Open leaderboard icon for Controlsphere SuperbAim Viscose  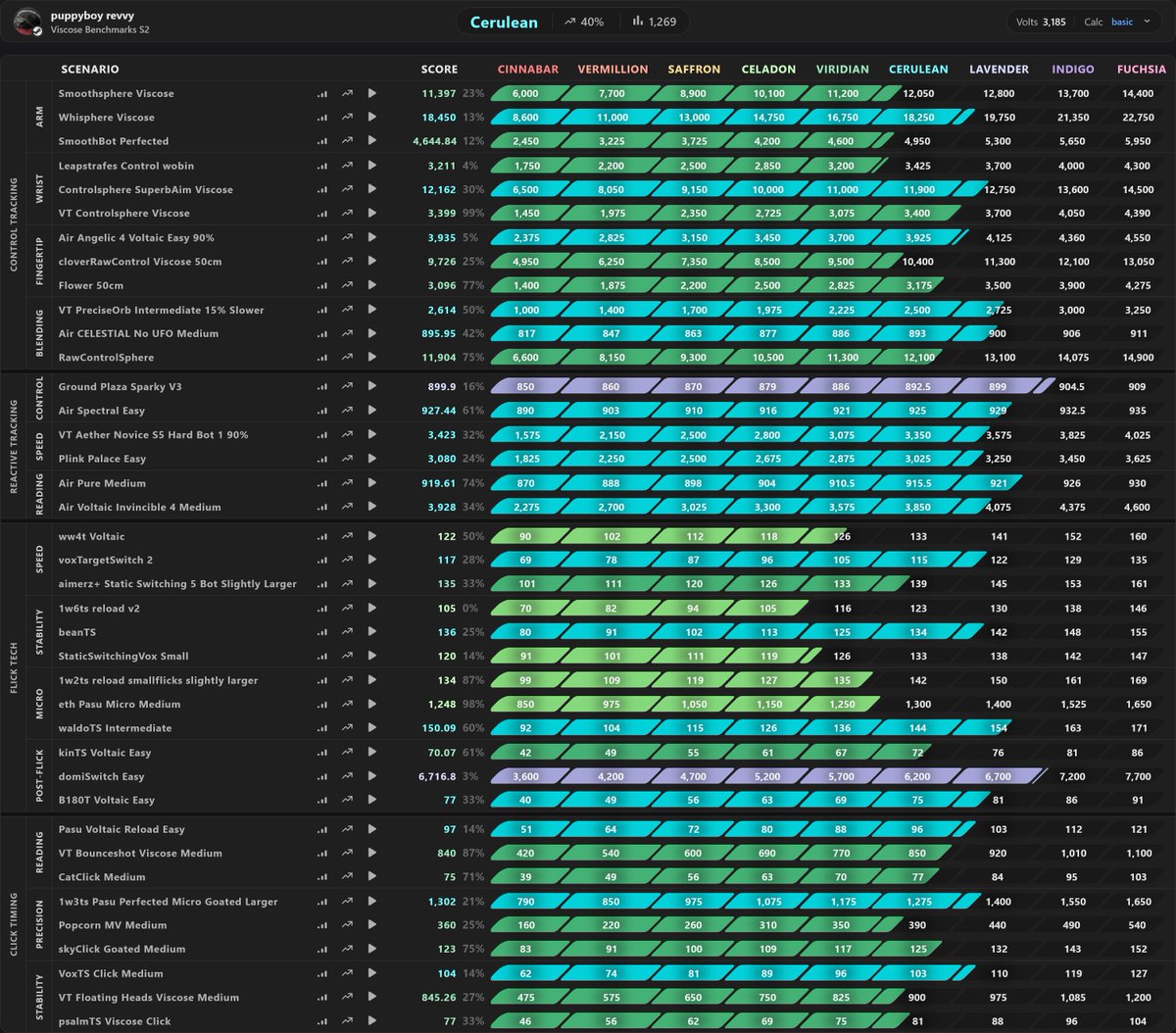(x=322, y=190)
